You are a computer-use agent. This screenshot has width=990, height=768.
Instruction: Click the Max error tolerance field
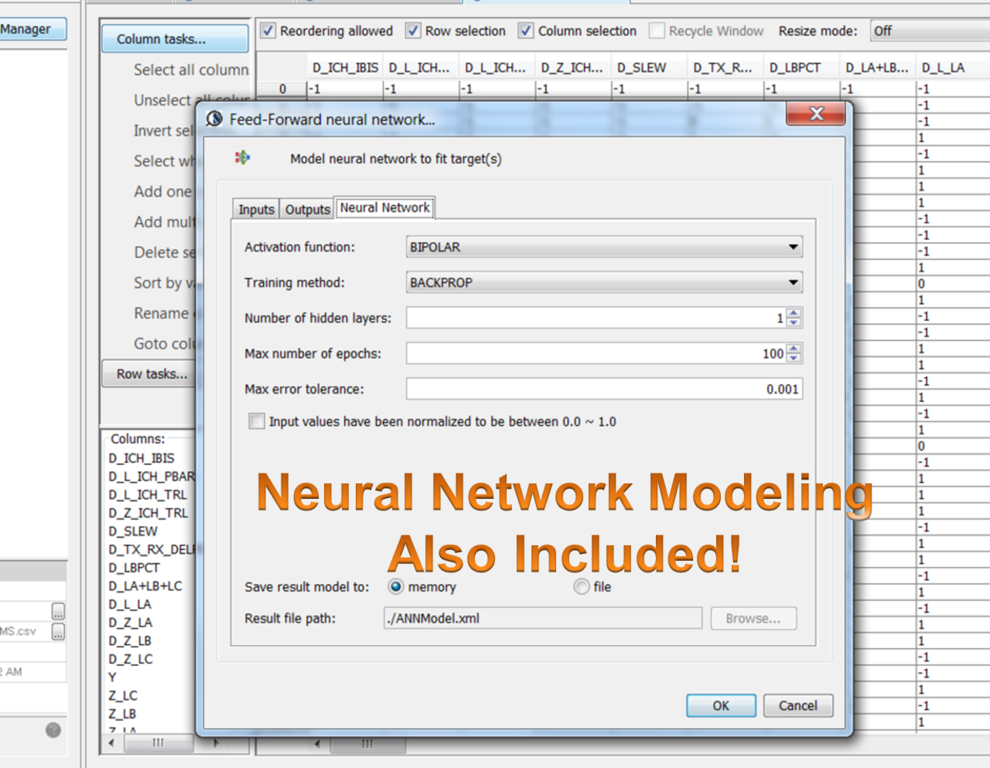click(604, 389)
